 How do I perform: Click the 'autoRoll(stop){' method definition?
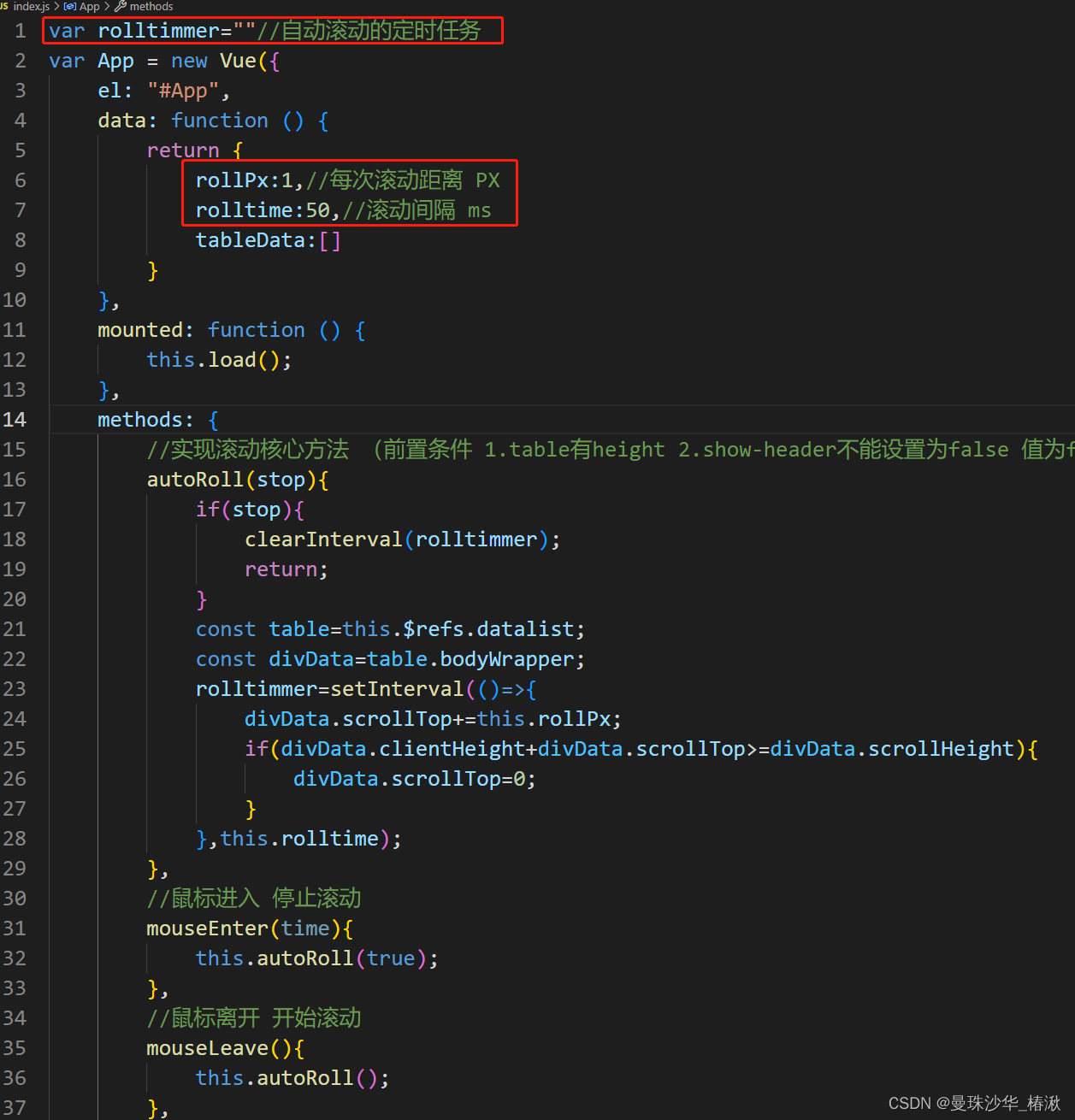(x=238, y=480)
